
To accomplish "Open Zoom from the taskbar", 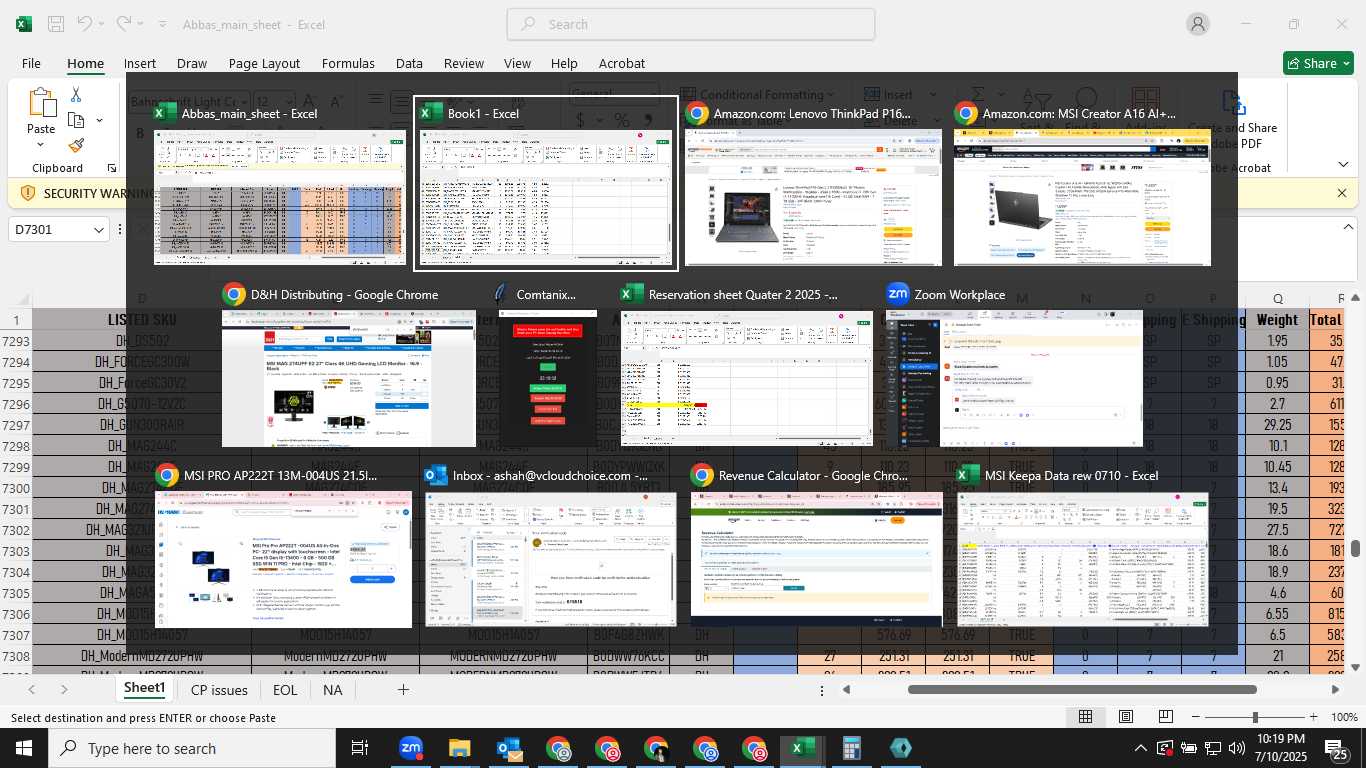I will click(x=410, y=748).
